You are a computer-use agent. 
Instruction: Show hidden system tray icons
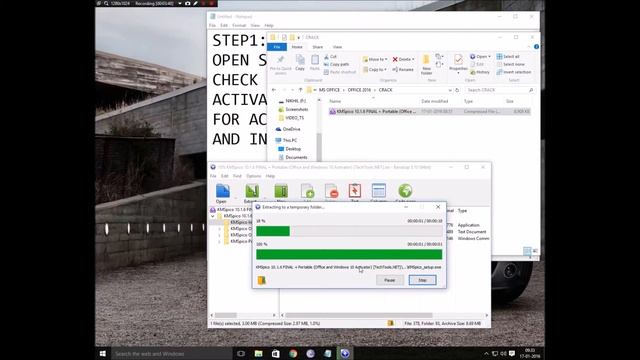point(486,353)
